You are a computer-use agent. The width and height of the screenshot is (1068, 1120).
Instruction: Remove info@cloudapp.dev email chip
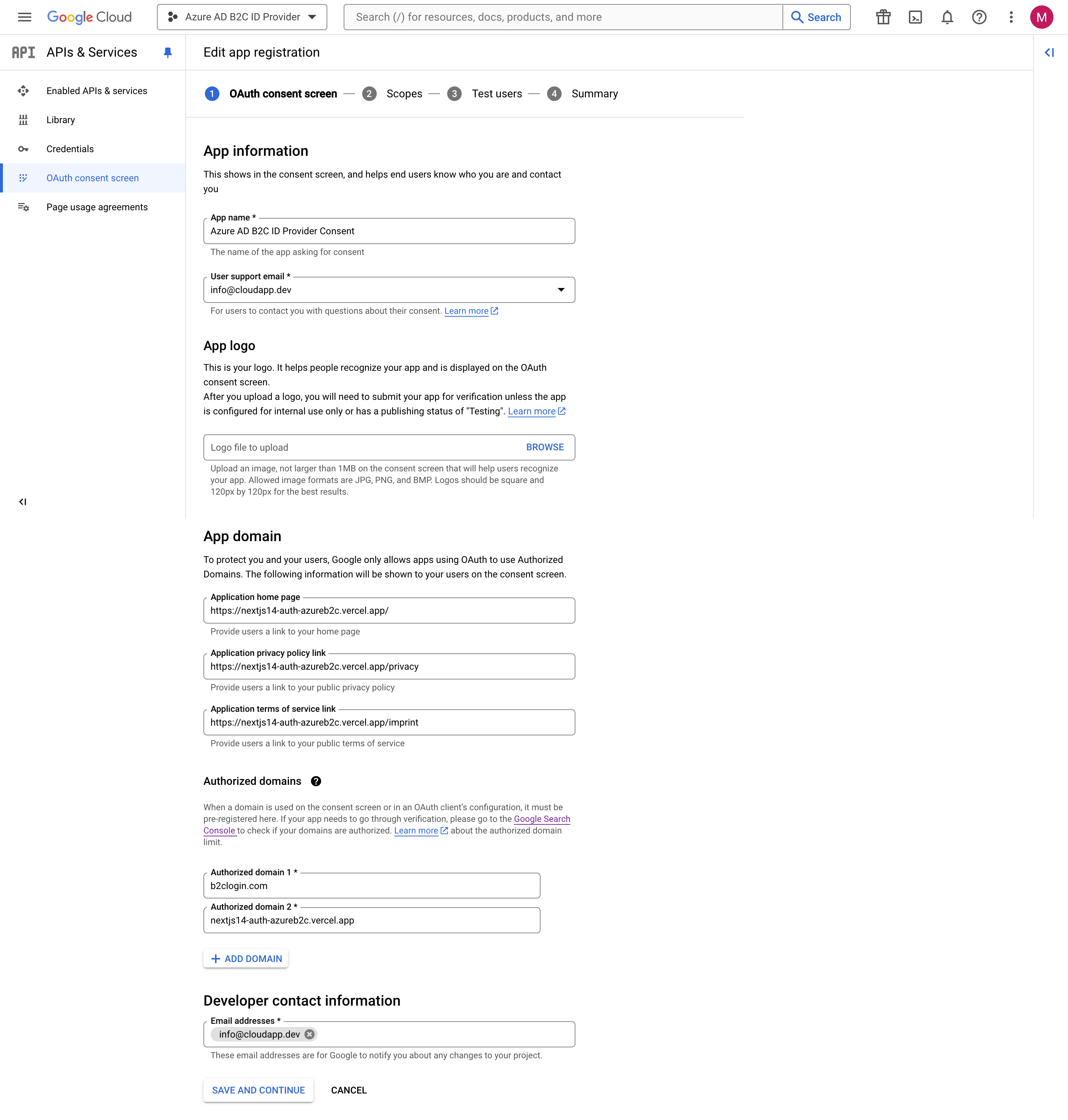pyautogui.click(x=309, y=1034)
